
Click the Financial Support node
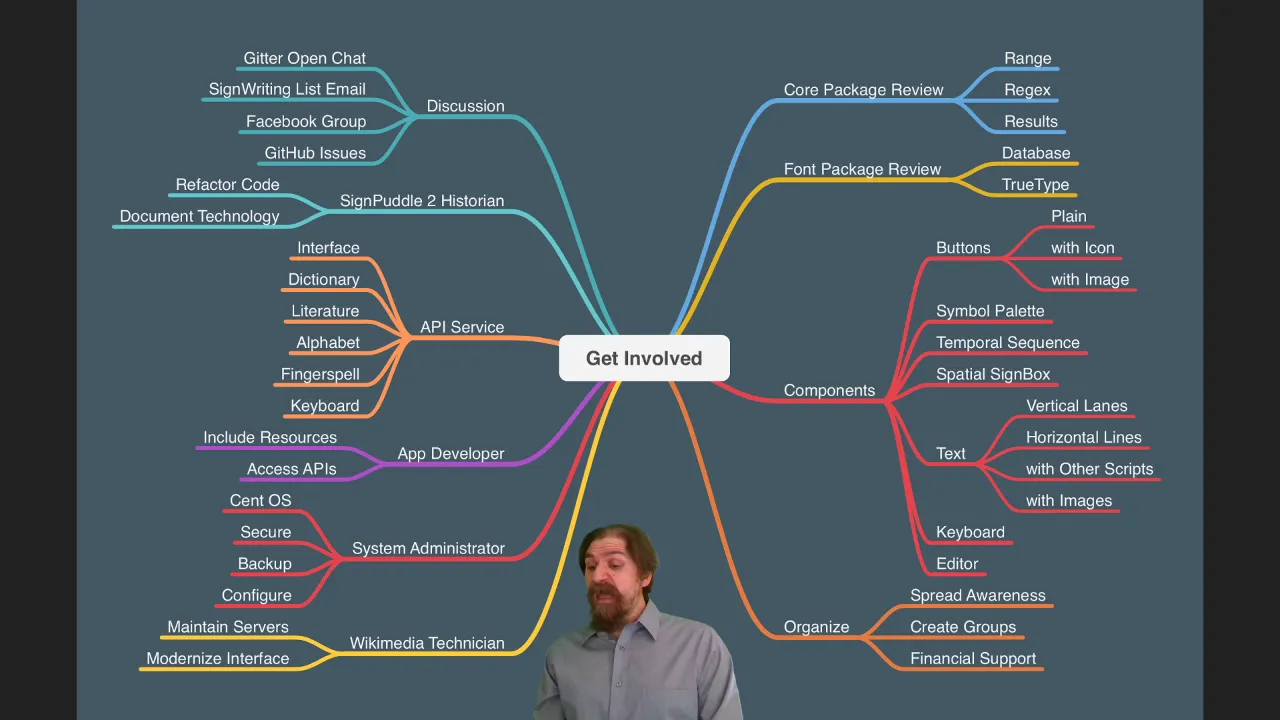[973, 659]
